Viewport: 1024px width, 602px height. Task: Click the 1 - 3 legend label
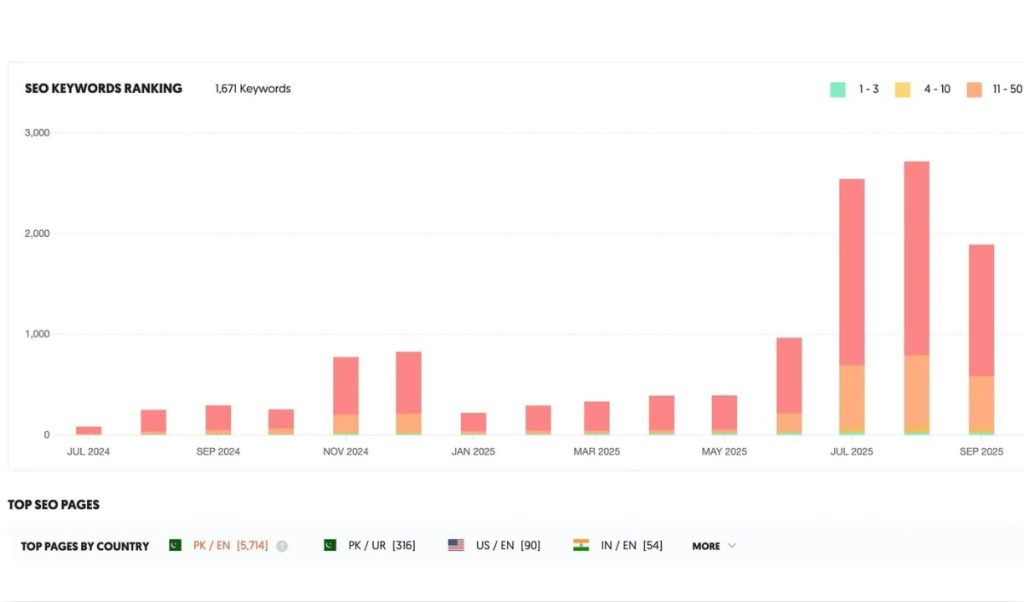pyautogui.click(x=869, y=89)
